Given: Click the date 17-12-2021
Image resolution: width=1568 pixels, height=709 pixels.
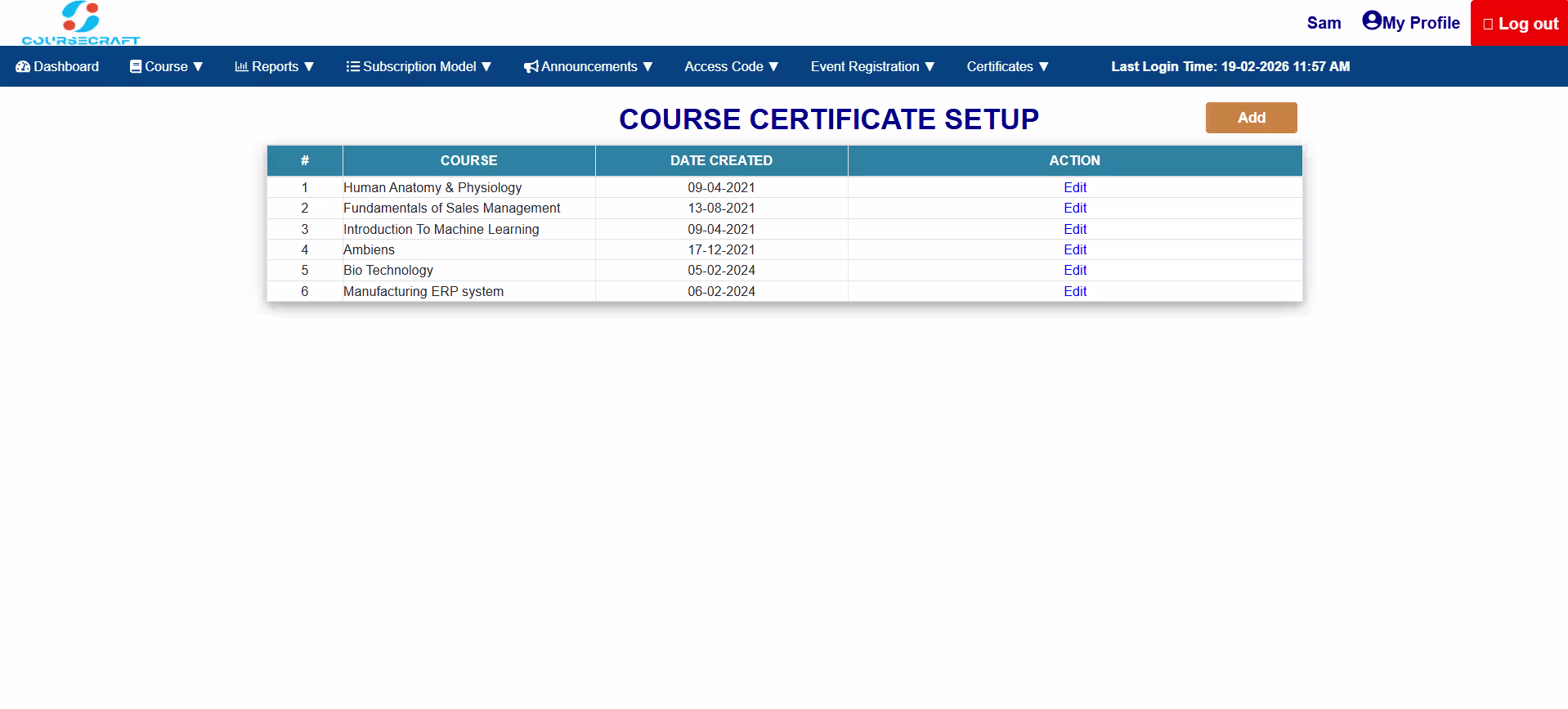Looking at the screenshot, I should [721, 250].
